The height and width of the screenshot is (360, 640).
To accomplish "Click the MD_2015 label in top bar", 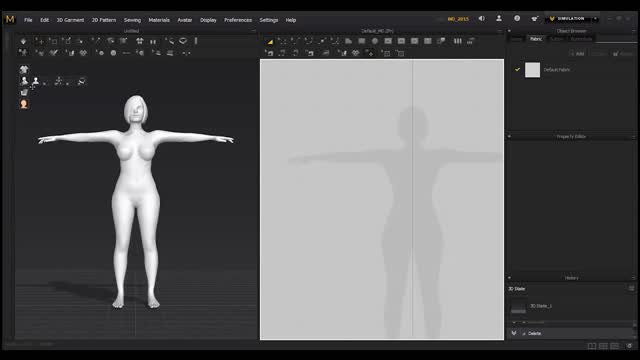I will (x=458, y=19).
